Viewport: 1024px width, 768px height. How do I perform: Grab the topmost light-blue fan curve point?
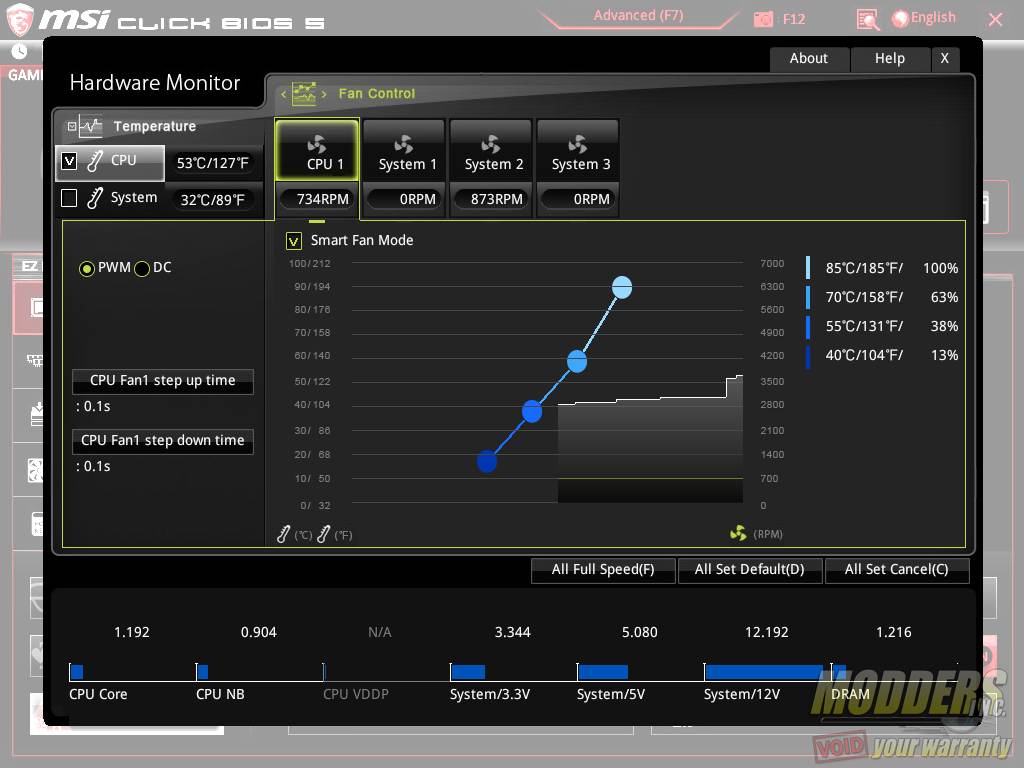(622, 287)
